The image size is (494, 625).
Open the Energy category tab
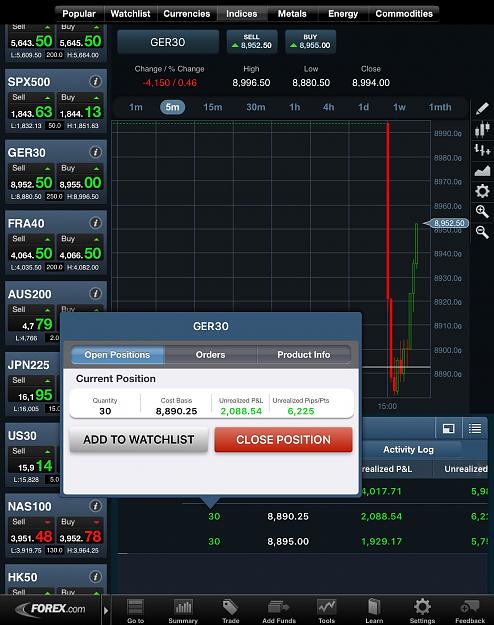coord(343,14)
